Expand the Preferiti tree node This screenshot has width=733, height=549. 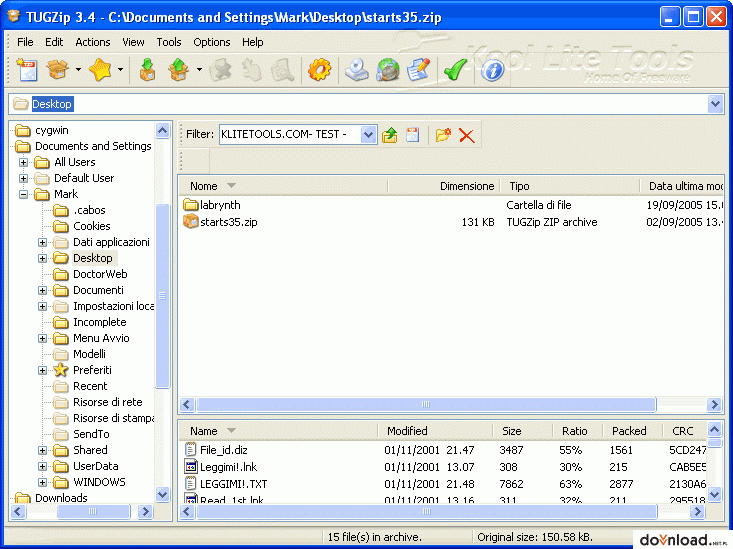[x=43, y=370]
